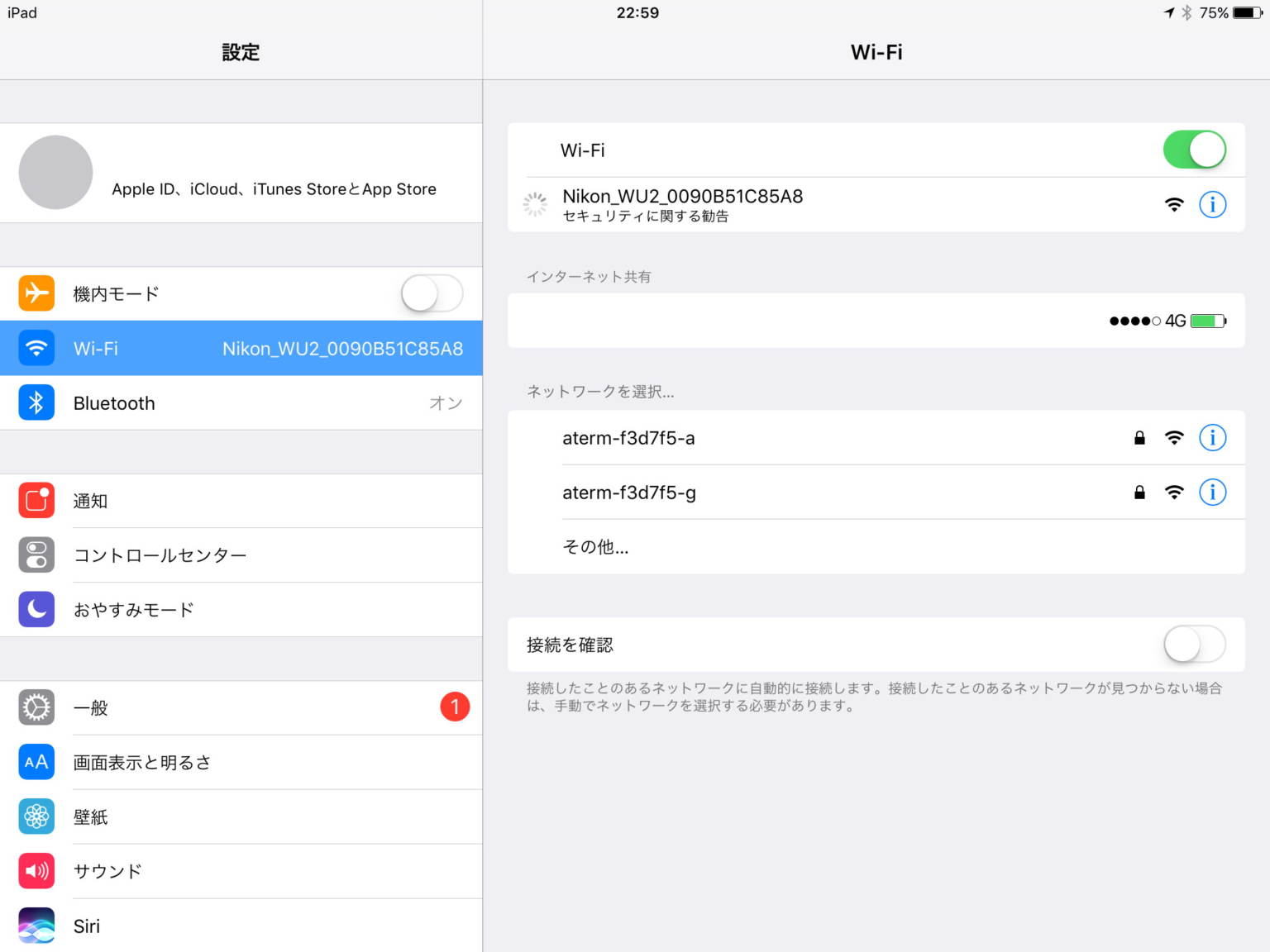Enable 機内モード with its toggle
This screenshot has height=952, width=1270.
[431, 293]
